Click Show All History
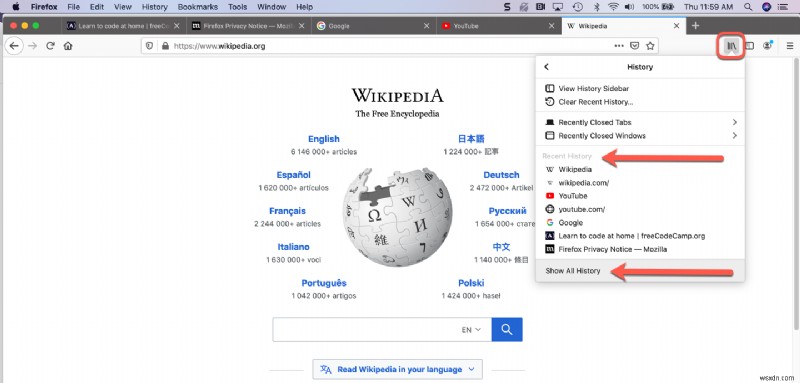 tap(640, 271)
